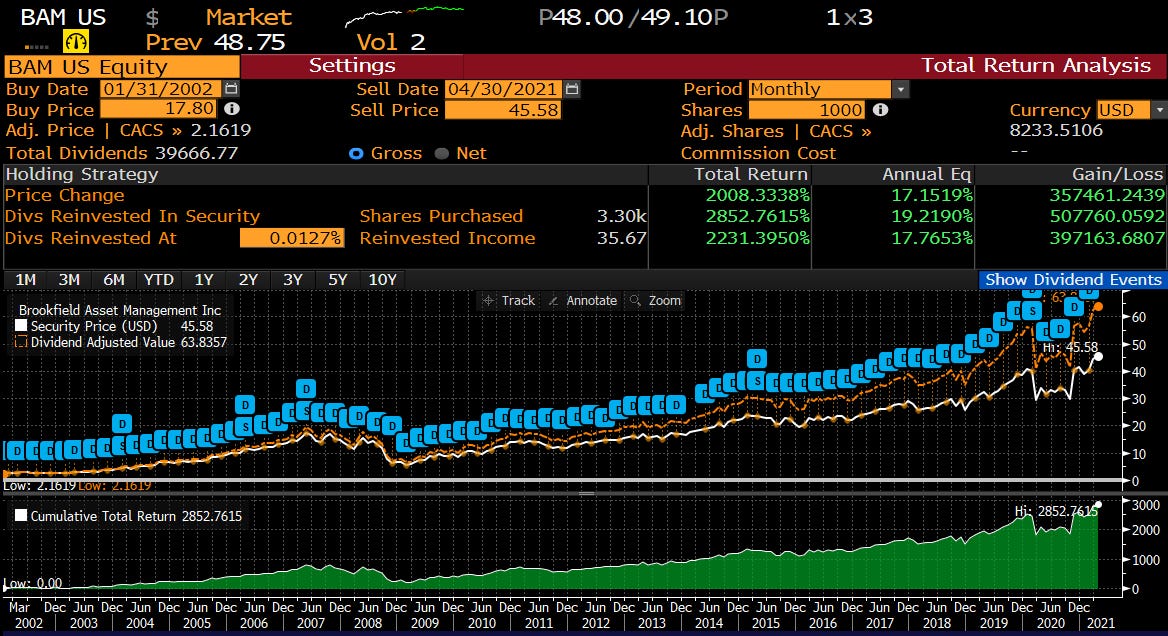Image resolution: width=1168 pixels, height=636 pixels.
Task: Select the S split marker under the 2007 D
Action: 304,410
